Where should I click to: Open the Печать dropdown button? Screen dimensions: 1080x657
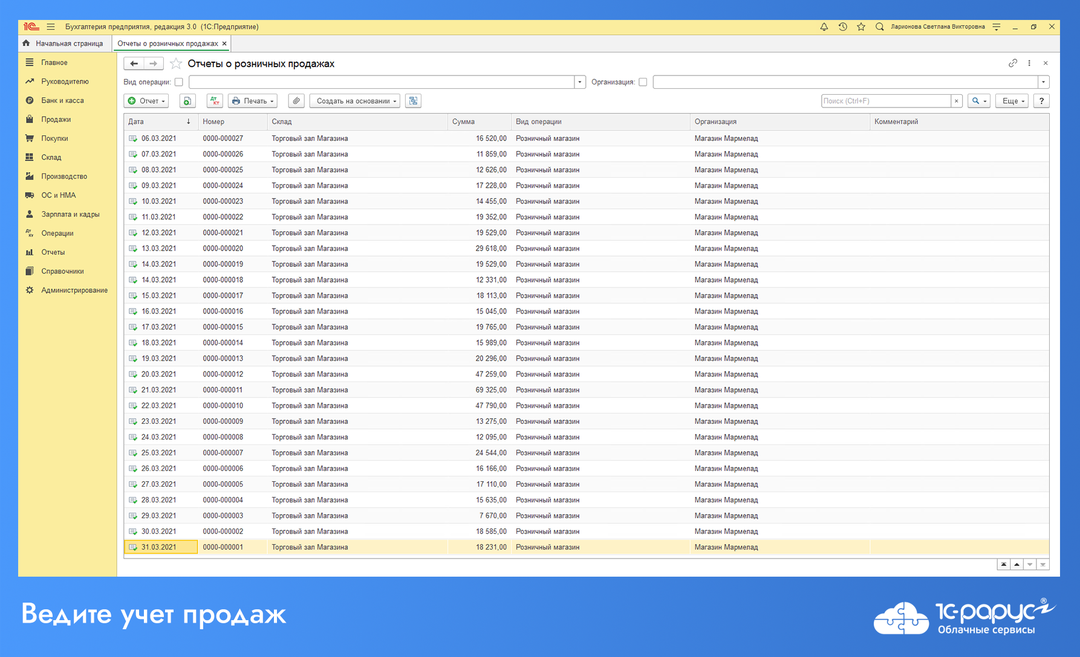[x=253, y=101]
